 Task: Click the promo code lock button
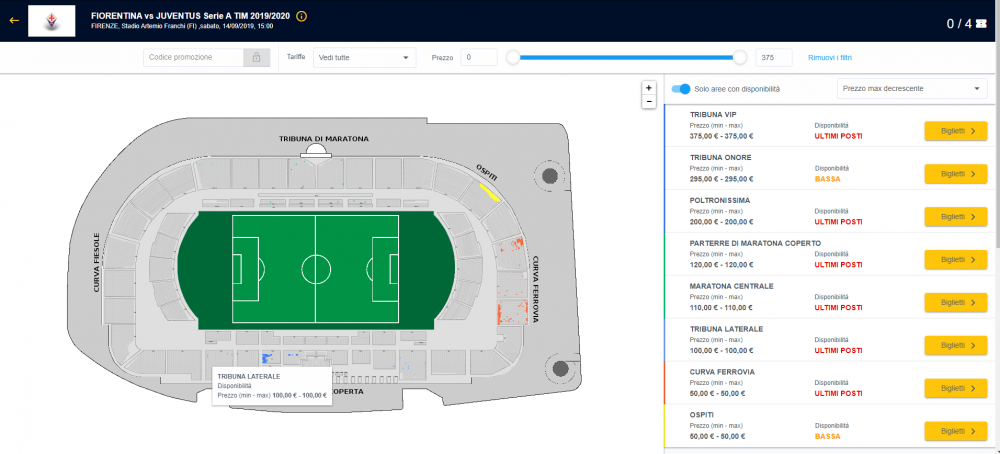pyautogui.click(x=256, y=57)
